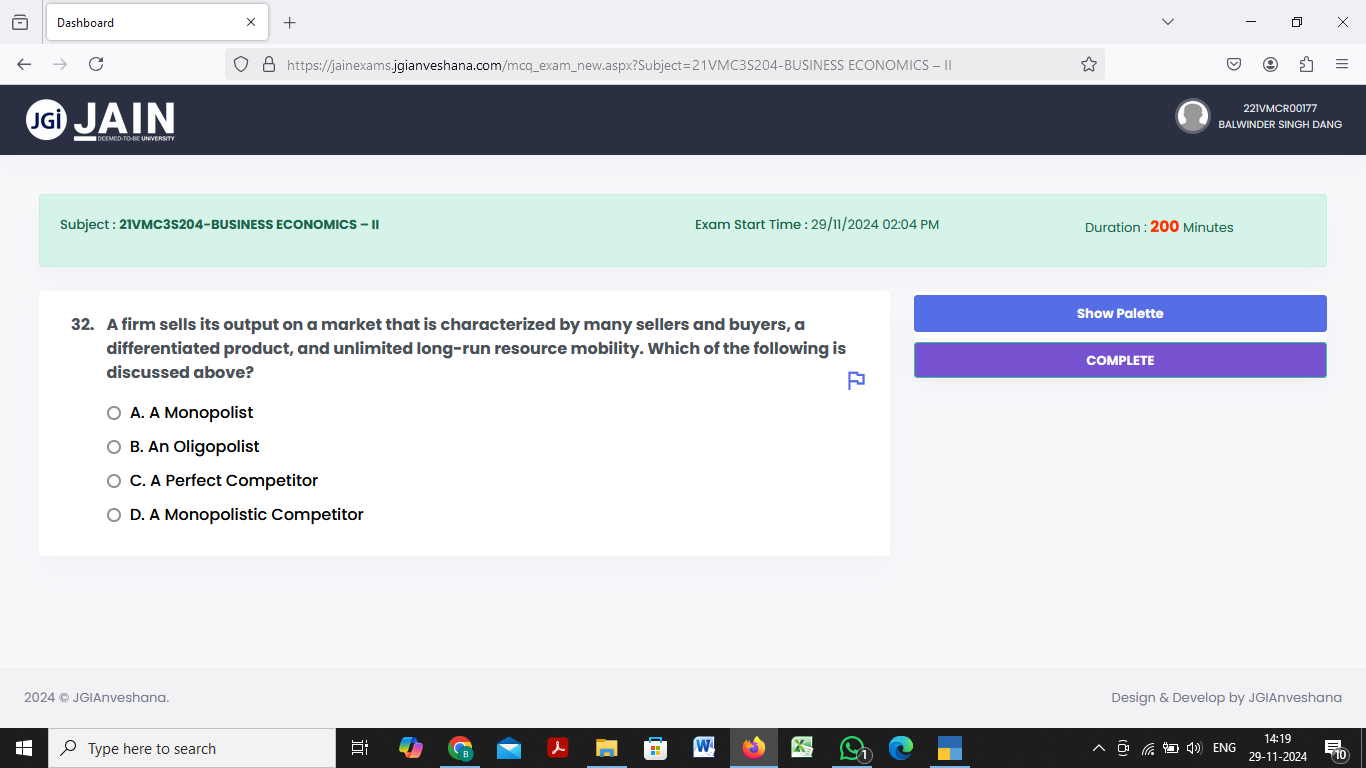The width and height of the screenshot is (1366, 768).
Task: Click the Firefox extensions puzzle icon
Action: coord(1306,63)
